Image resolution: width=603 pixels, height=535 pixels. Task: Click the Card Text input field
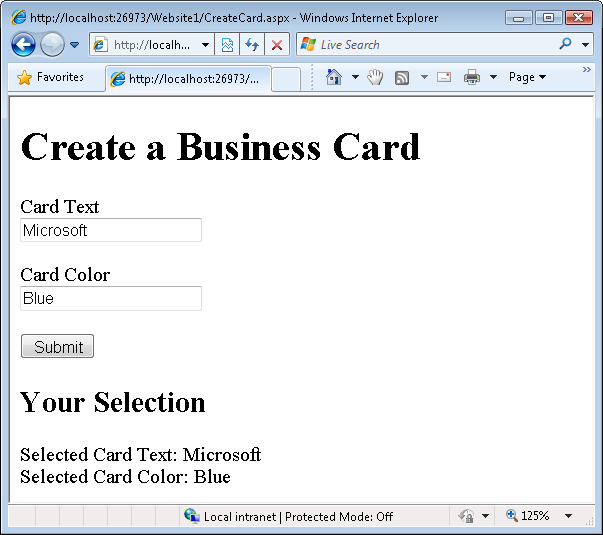(x=111, y=230)
